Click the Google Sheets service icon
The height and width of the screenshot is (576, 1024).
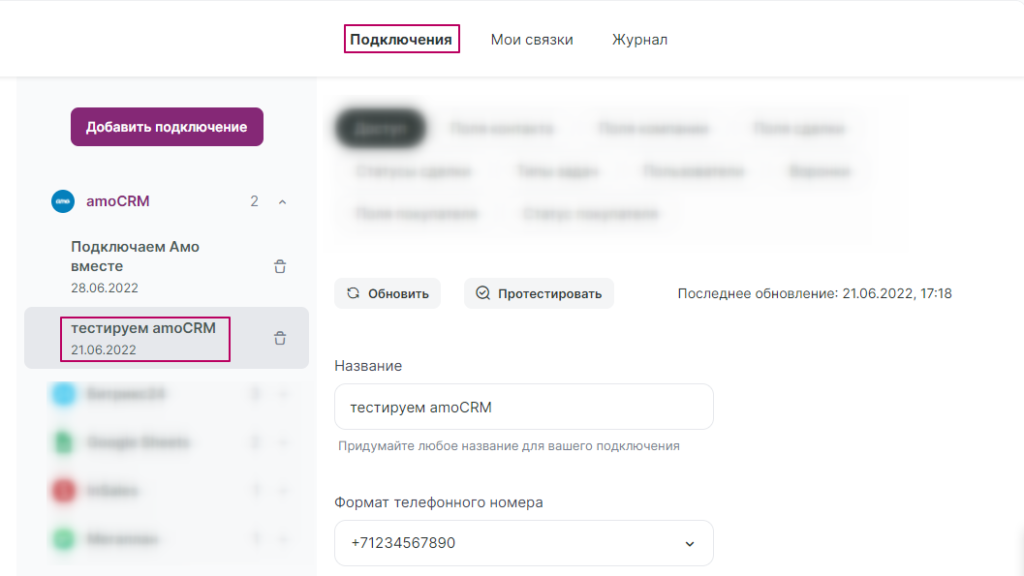tap(62, 442)
